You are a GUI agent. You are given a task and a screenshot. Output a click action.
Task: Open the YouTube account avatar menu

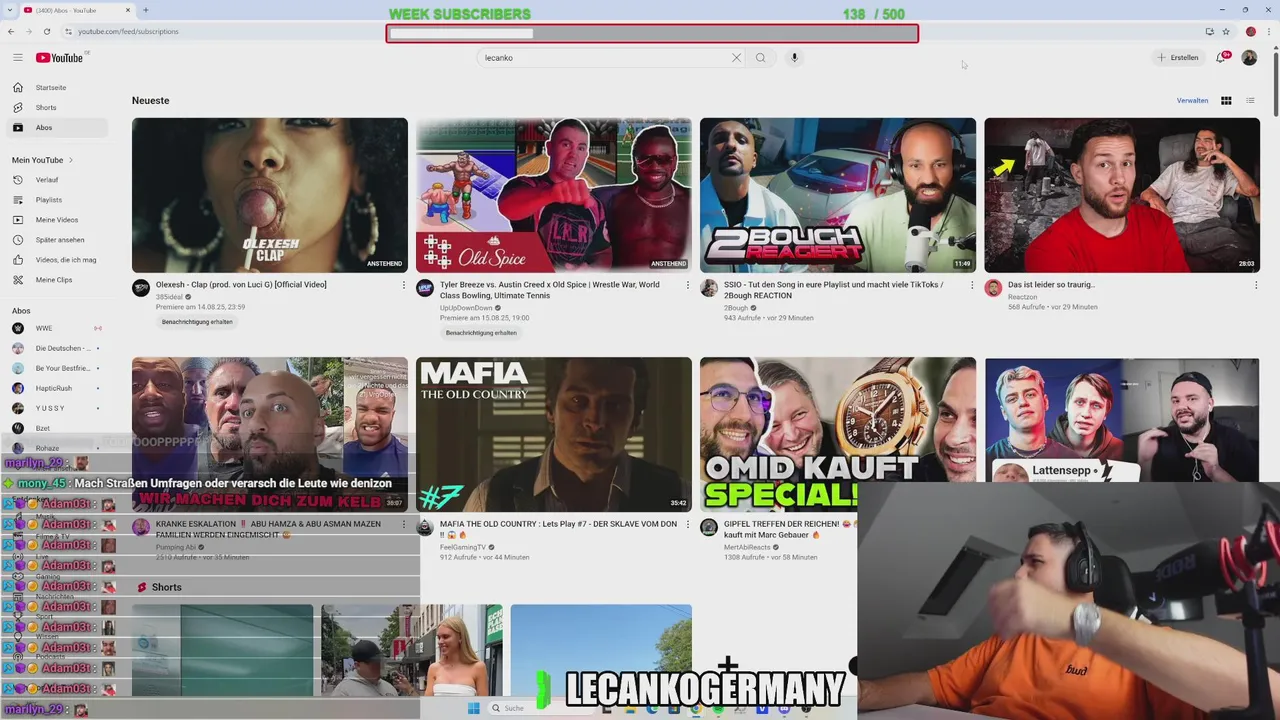pyautogui.click(x=1249, y=58)
